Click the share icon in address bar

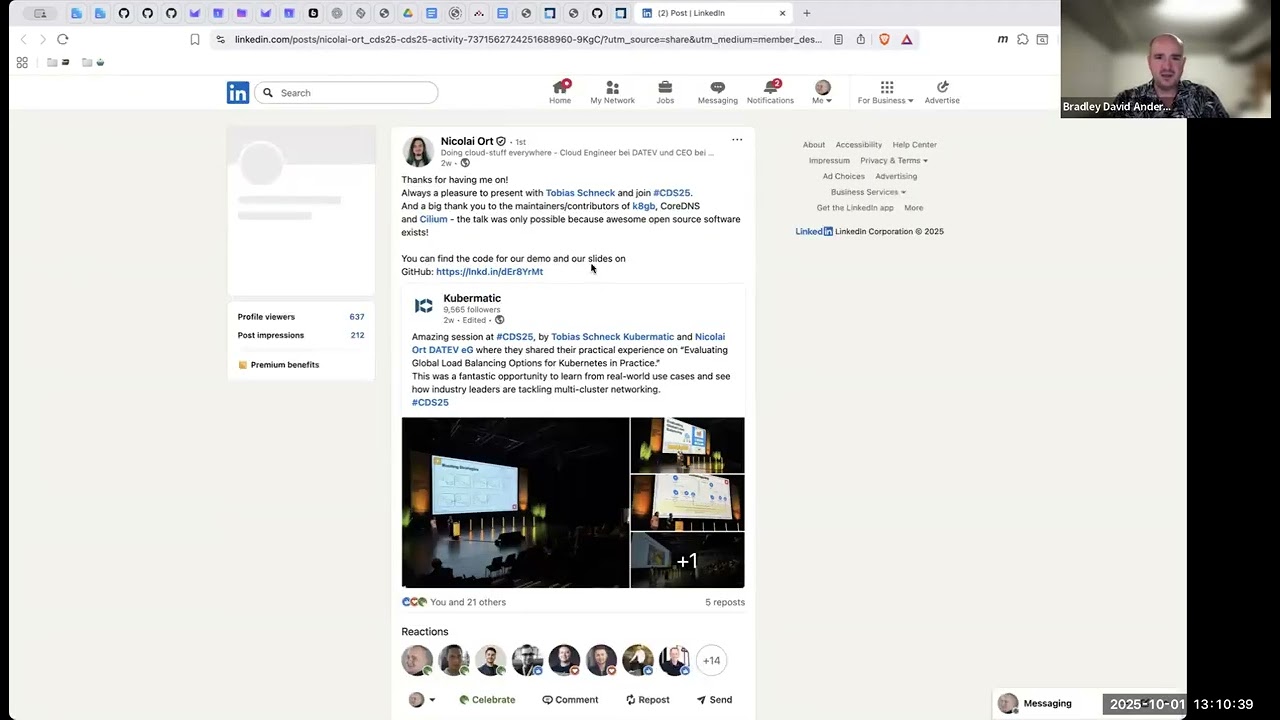click(860, 39)
